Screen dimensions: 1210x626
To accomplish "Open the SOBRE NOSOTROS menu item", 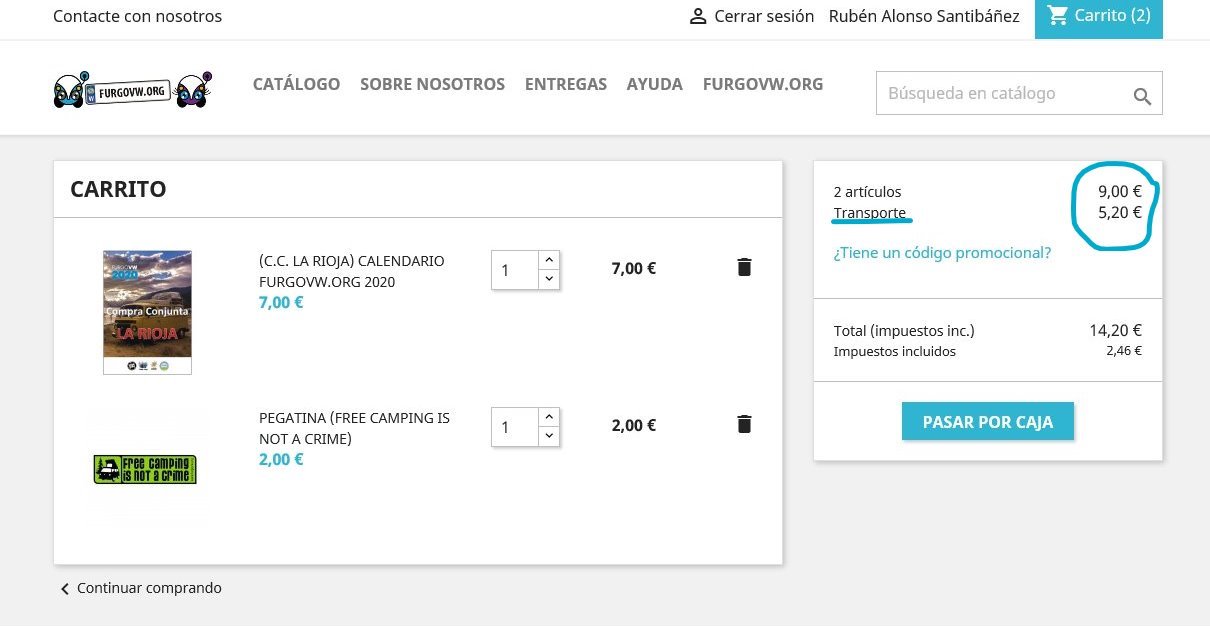I will pyautogui.click(x=432, y=84).
